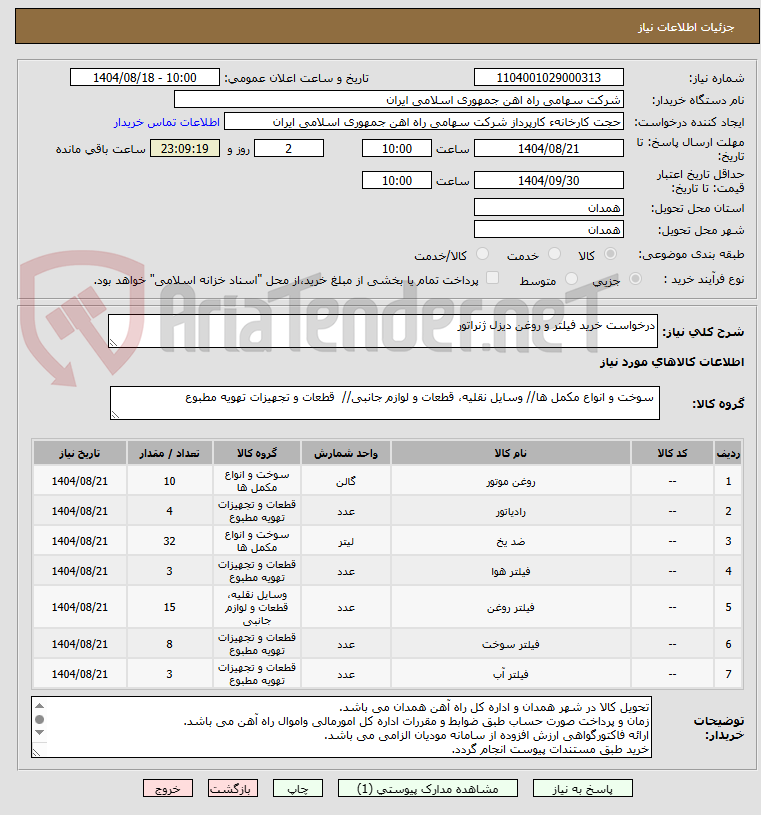Click the تاریخ نیاز column header

click(x=80, y=453)
